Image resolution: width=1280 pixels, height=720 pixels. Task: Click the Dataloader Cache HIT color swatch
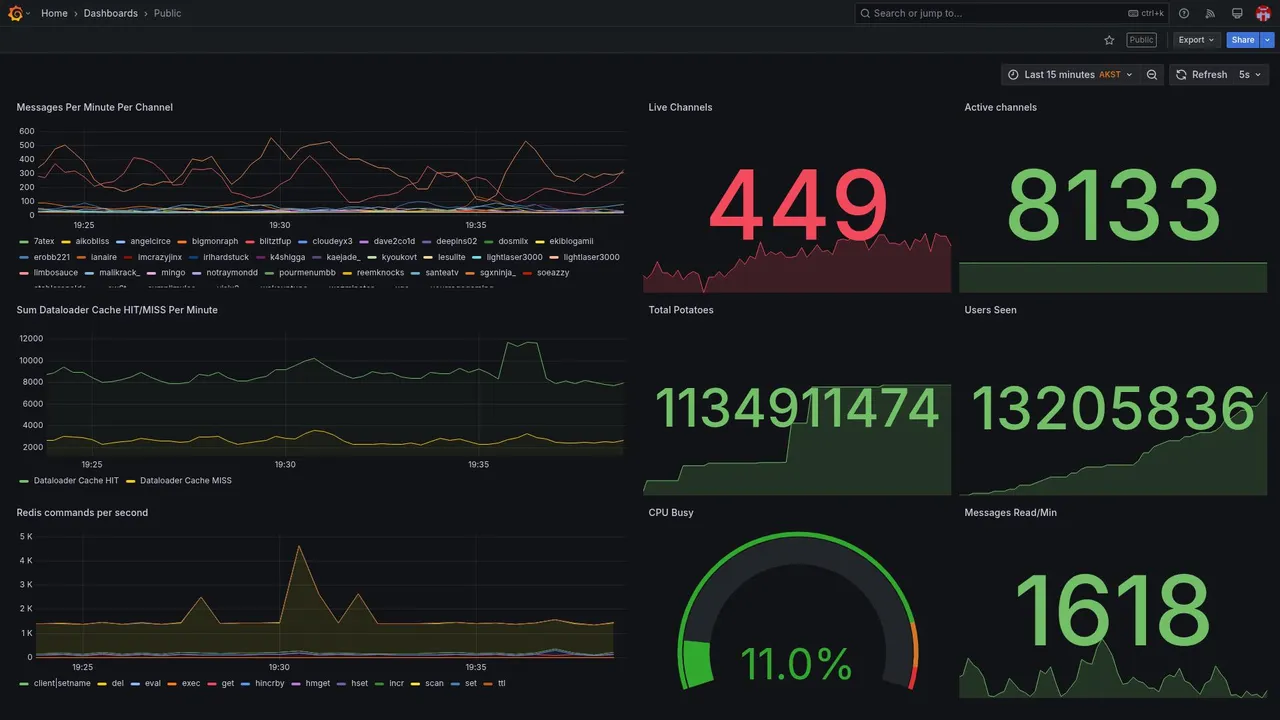pos(24,481)
